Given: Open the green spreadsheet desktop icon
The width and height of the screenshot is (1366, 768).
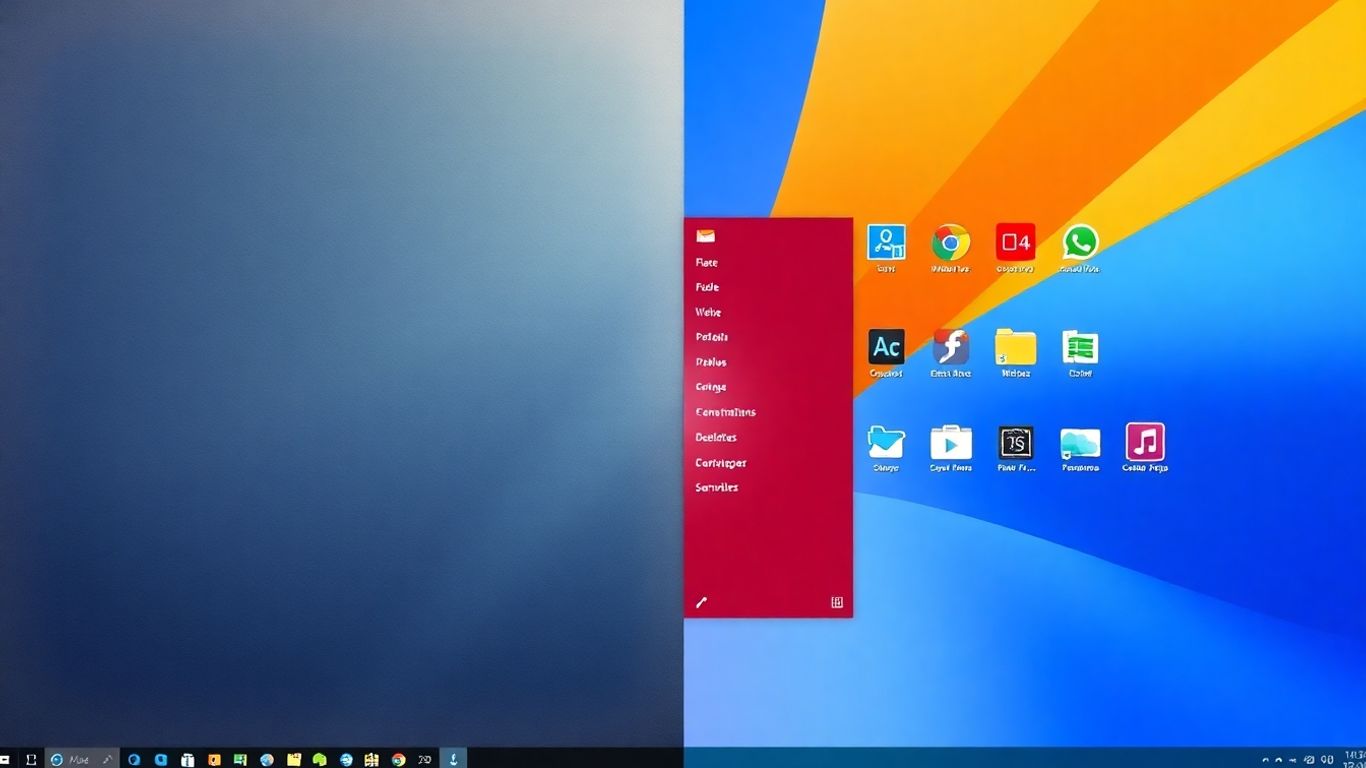Looking at the screenshot, I should tap(1080, 347).
